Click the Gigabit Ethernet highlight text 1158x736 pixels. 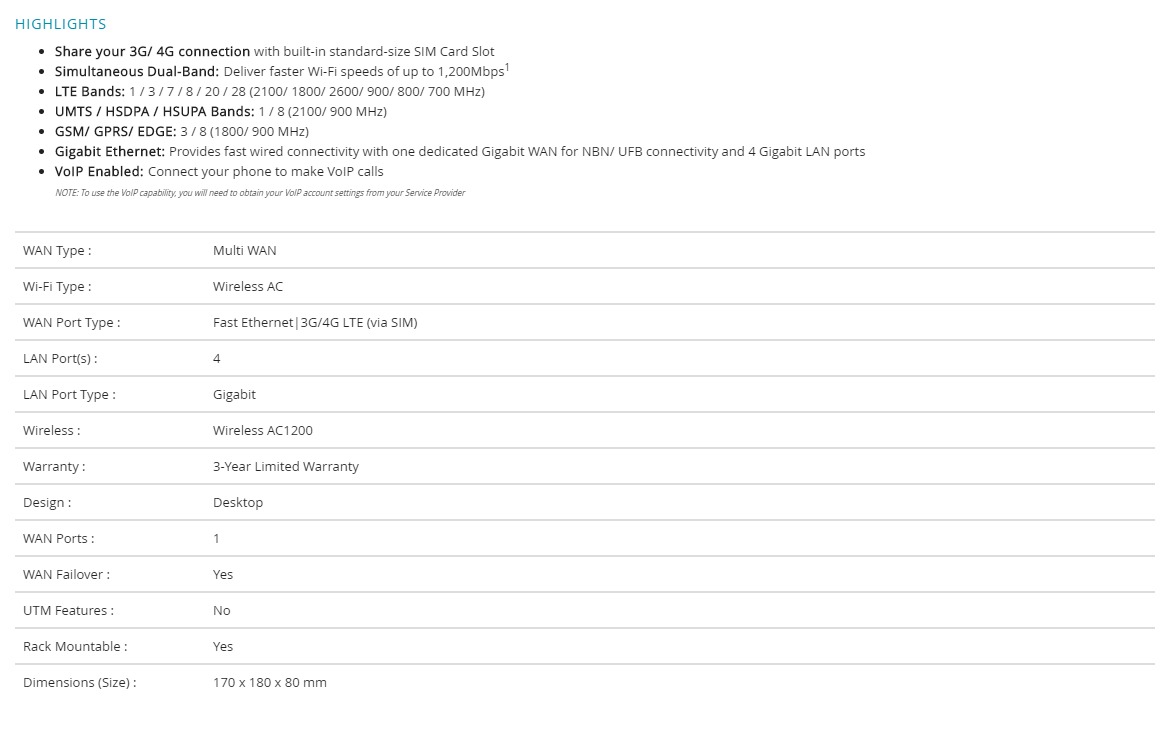pos(459,152)
